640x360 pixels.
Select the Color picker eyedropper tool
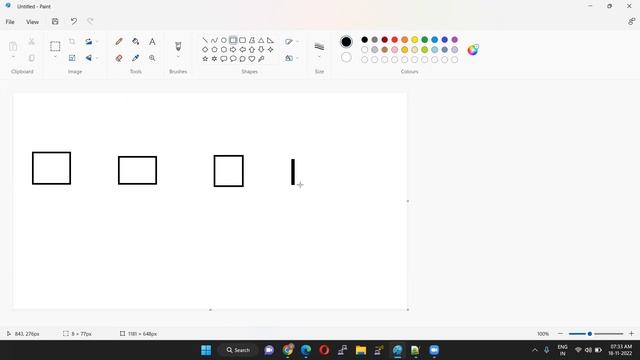(136, 58)
